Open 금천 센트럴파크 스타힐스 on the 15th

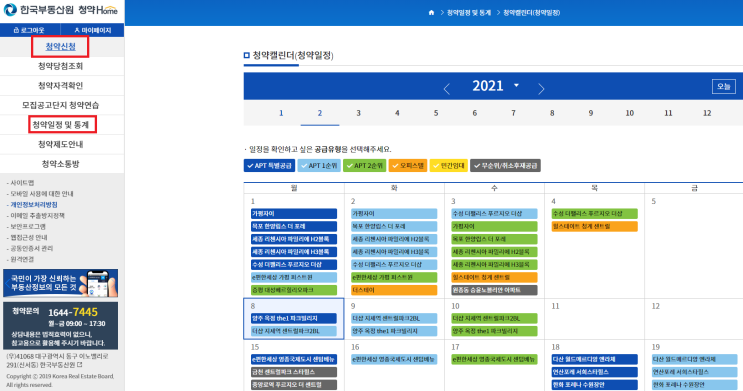tap(294, 372)
